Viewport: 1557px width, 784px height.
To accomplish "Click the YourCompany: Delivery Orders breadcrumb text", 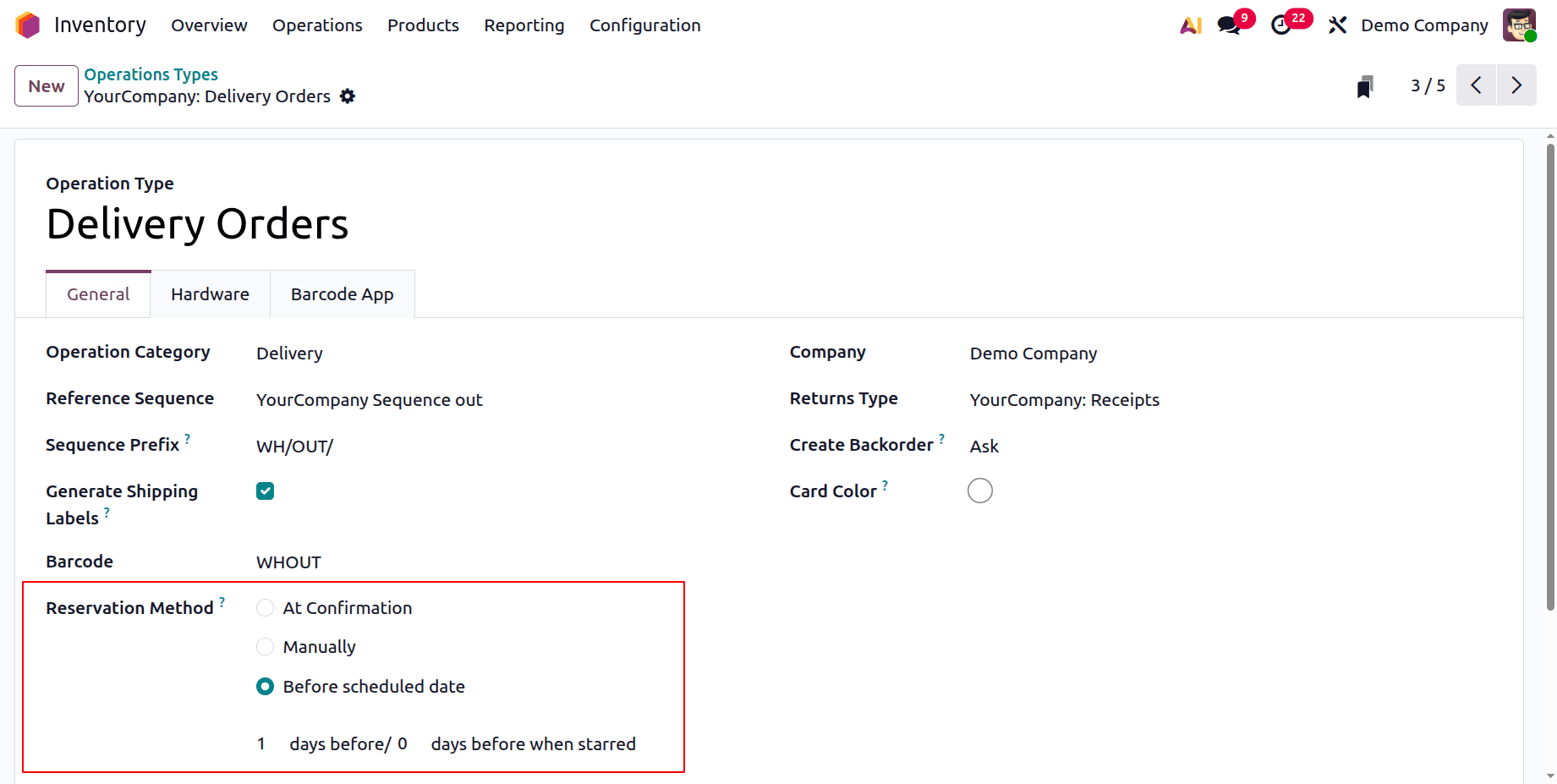I will coord(207,96).
